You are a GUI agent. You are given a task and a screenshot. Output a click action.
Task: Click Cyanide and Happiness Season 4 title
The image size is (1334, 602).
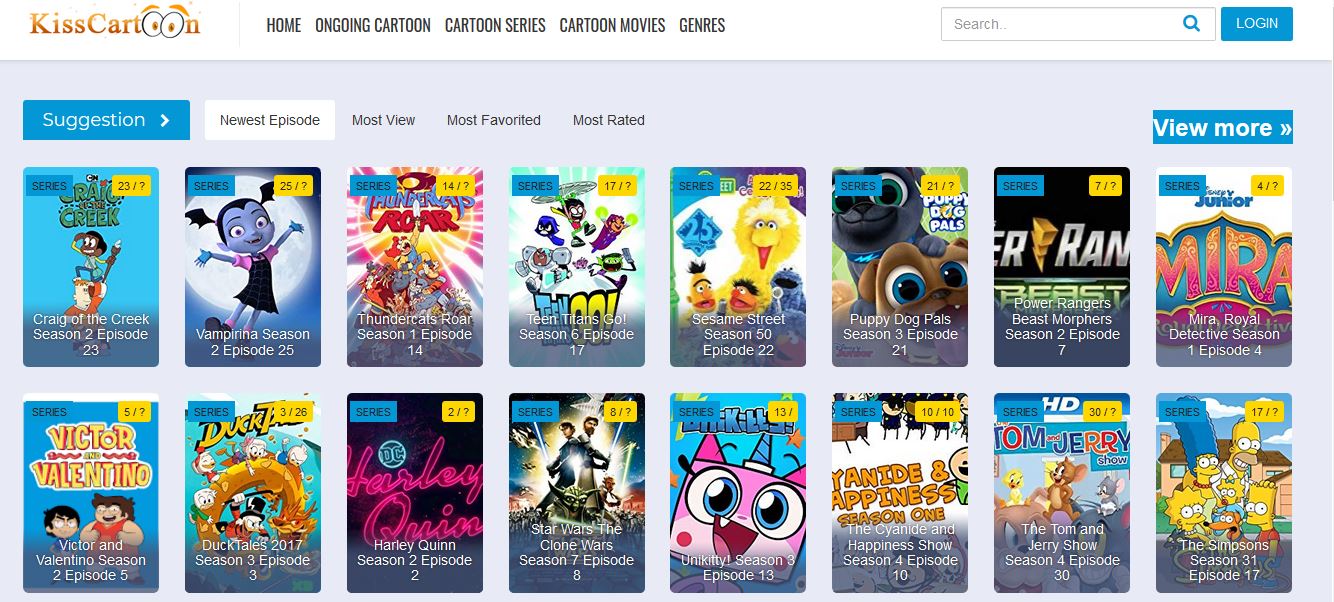(x=900, y=552)
